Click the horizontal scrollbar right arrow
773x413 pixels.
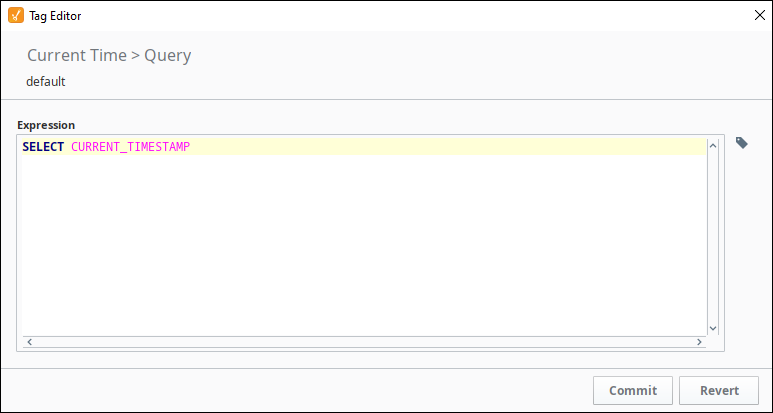click(x=699, y=342)
